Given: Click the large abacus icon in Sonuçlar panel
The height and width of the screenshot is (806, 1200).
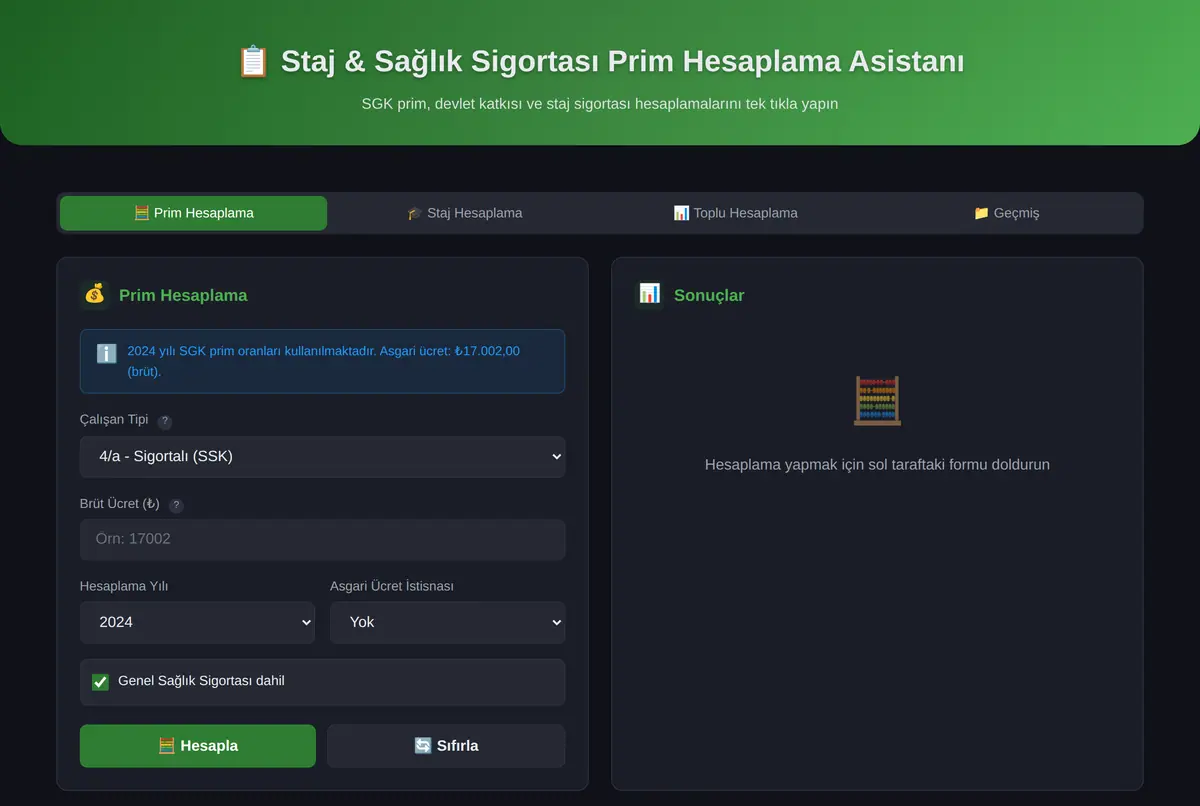Looking at the screenshot, I should coord(877,401).
